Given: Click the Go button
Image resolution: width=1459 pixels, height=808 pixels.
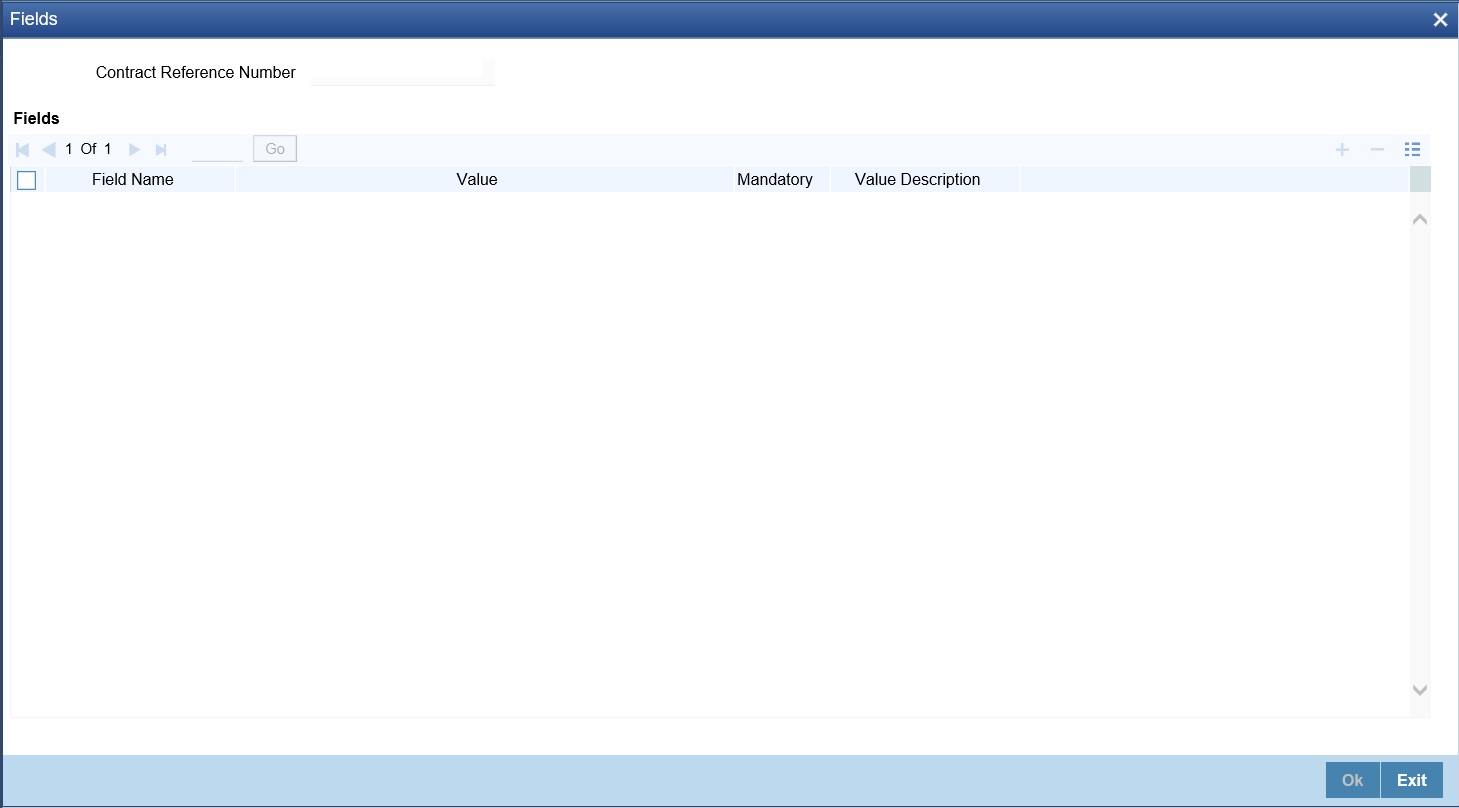Looking at the screenshot, I should click(275, 149).
